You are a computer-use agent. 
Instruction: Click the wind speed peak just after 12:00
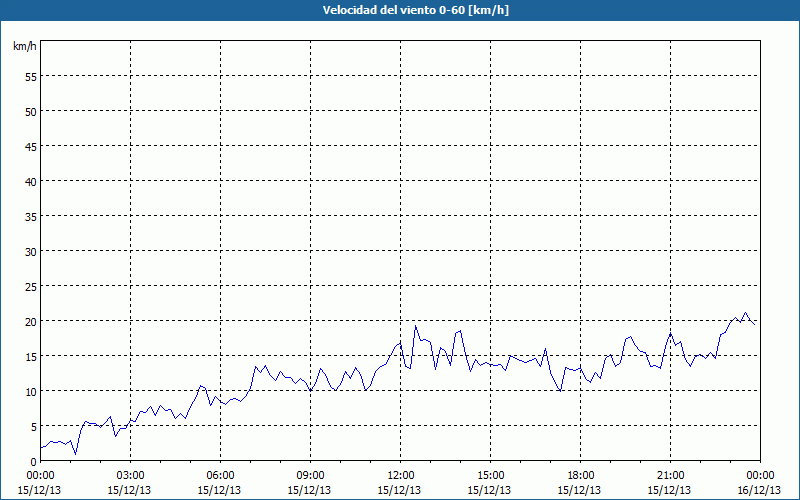pos(415,326)
